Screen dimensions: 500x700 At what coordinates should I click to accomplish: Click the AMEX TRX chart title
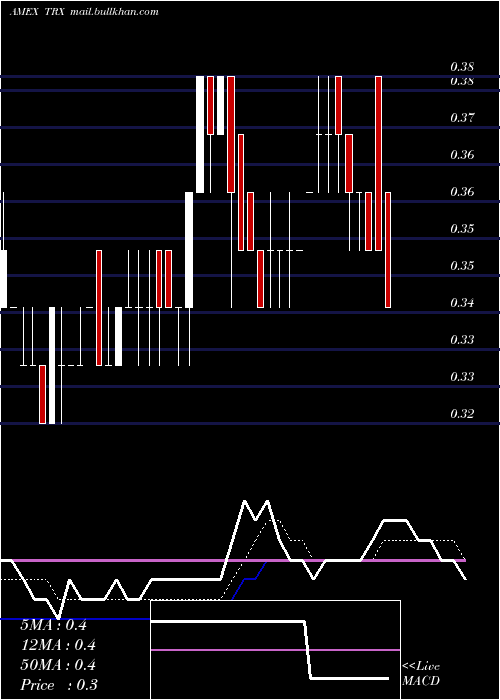[x=38, y=12]
